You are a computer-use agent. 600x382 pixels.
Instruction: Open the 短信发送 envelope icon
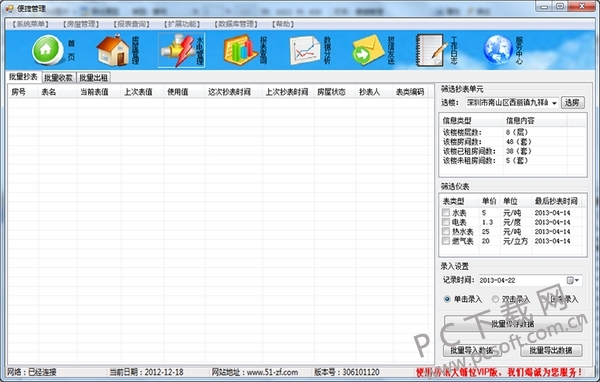tap(368, 51)
